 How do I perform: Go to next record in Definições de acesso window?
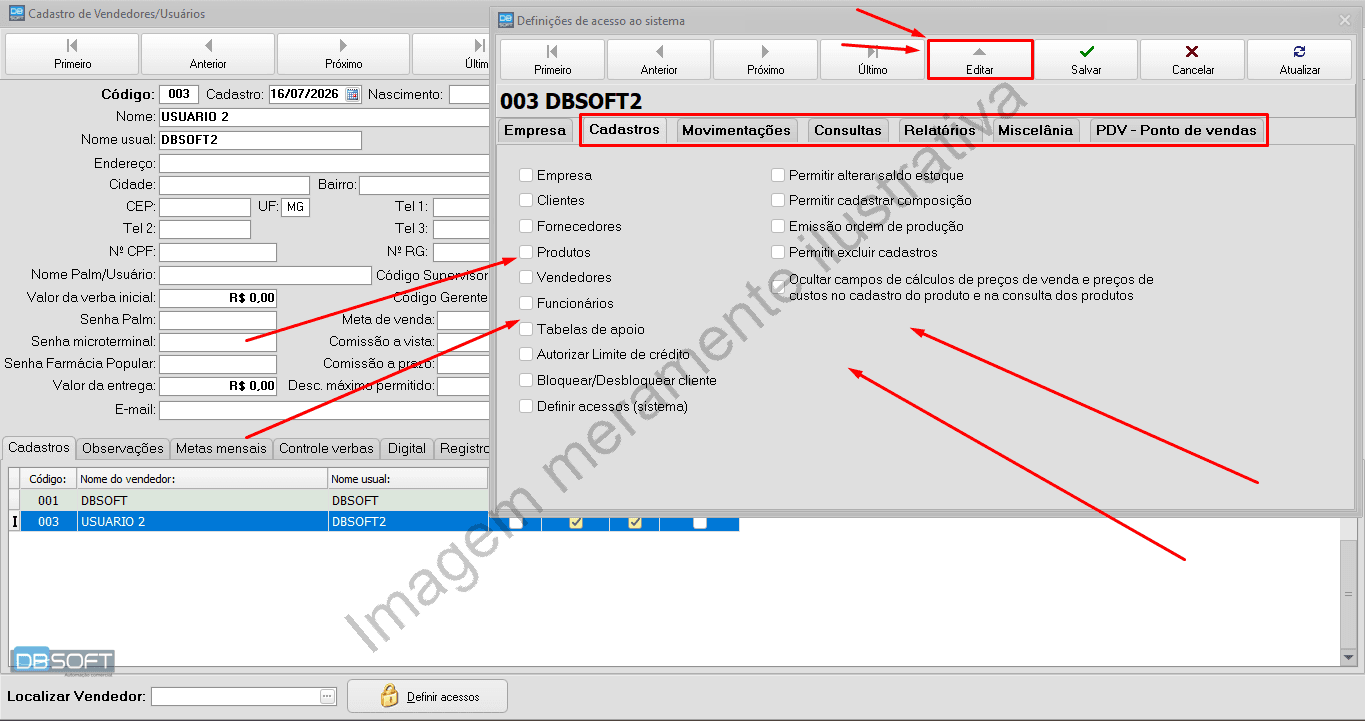click(765, 59)
